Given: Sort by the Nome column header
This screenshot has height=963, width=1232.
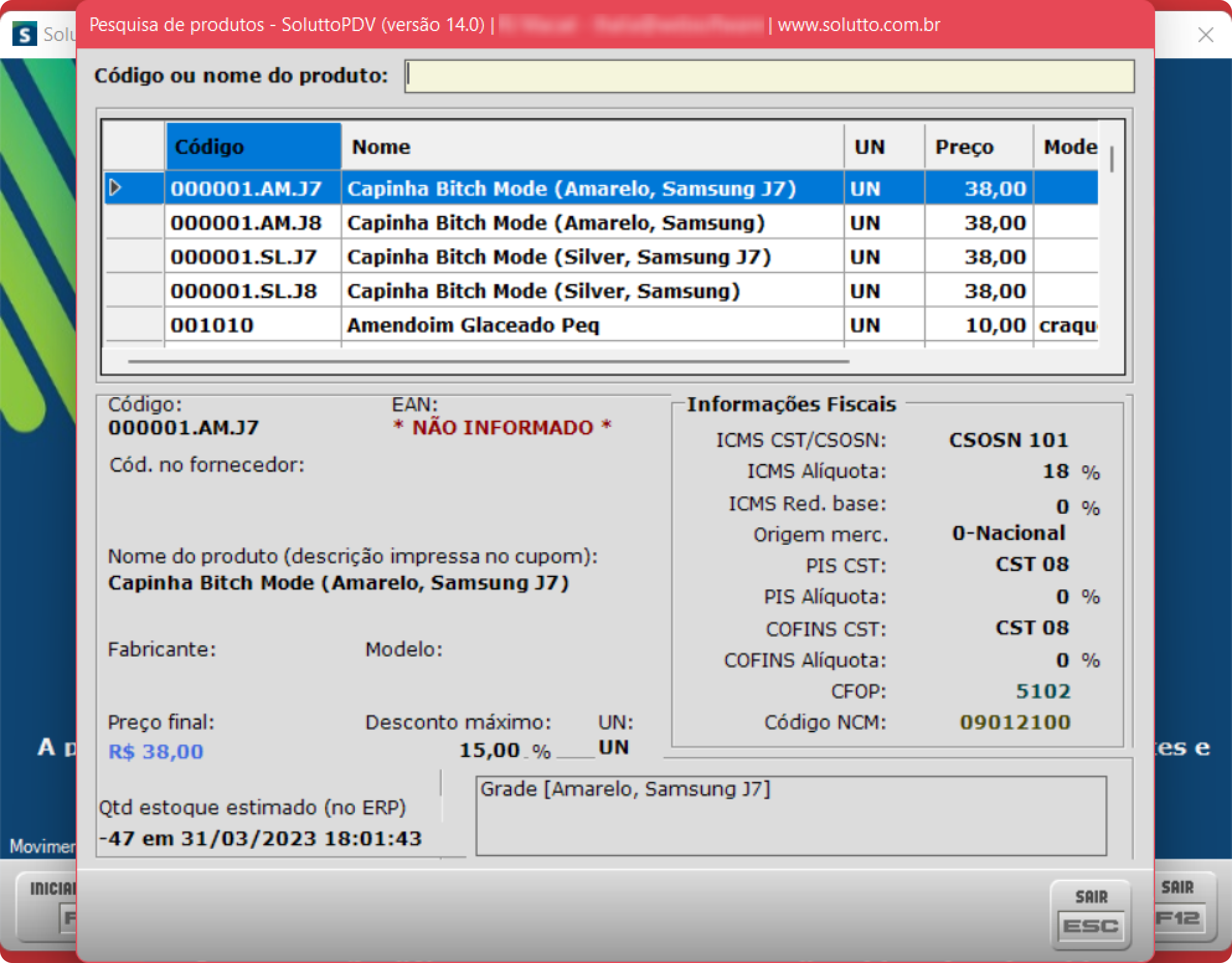Looking at the screenshot, I should point(592,147).
